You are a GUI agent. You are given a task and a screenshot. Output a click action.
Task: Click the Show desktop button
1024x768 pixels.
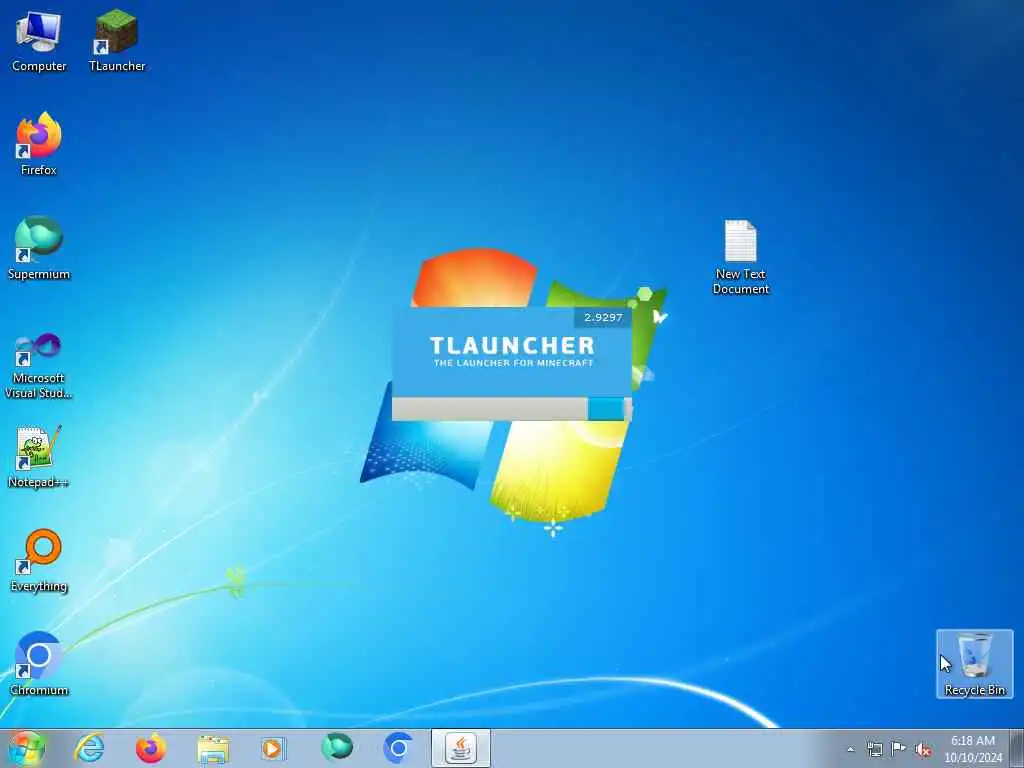tap(1017, 748)
